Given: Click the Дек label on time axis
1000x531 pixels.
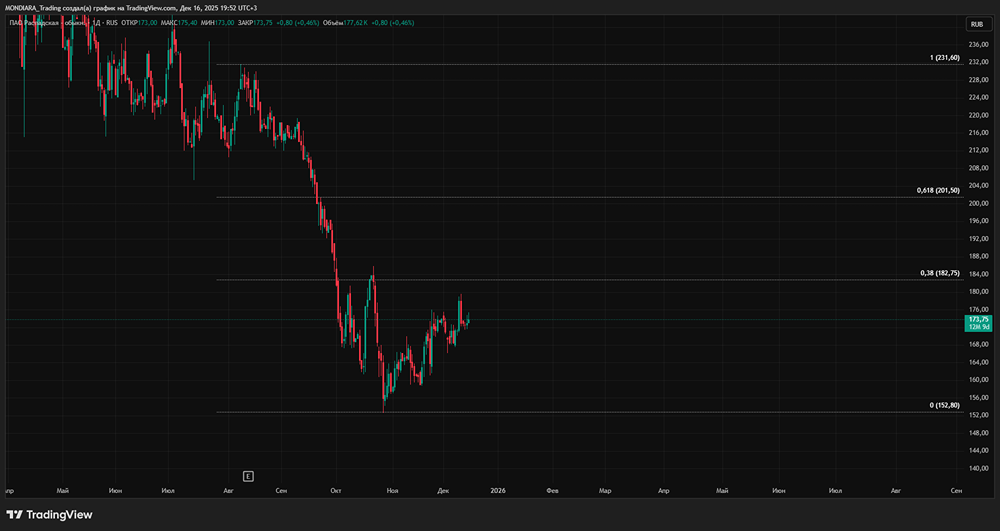Looking at the screenshot, I should coord(444,491).
